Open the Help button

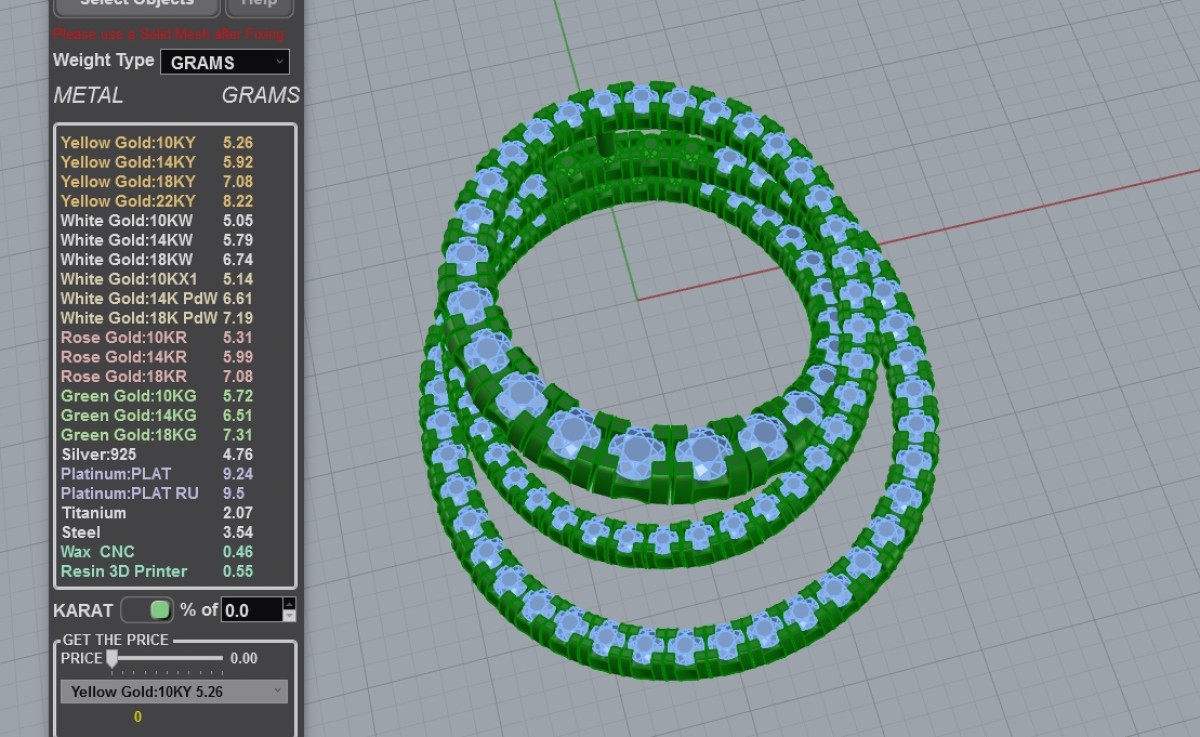pyautogui.click(x=259, y=5)
